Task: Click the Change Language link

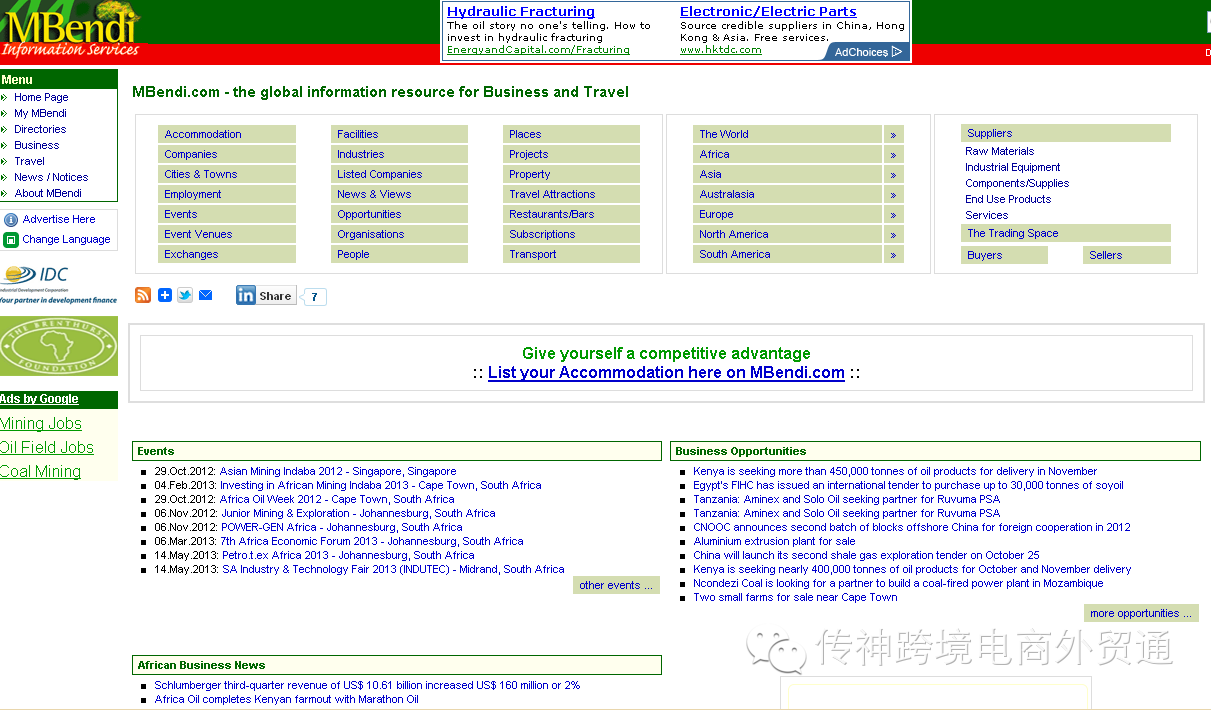Action: pos(66,239)
